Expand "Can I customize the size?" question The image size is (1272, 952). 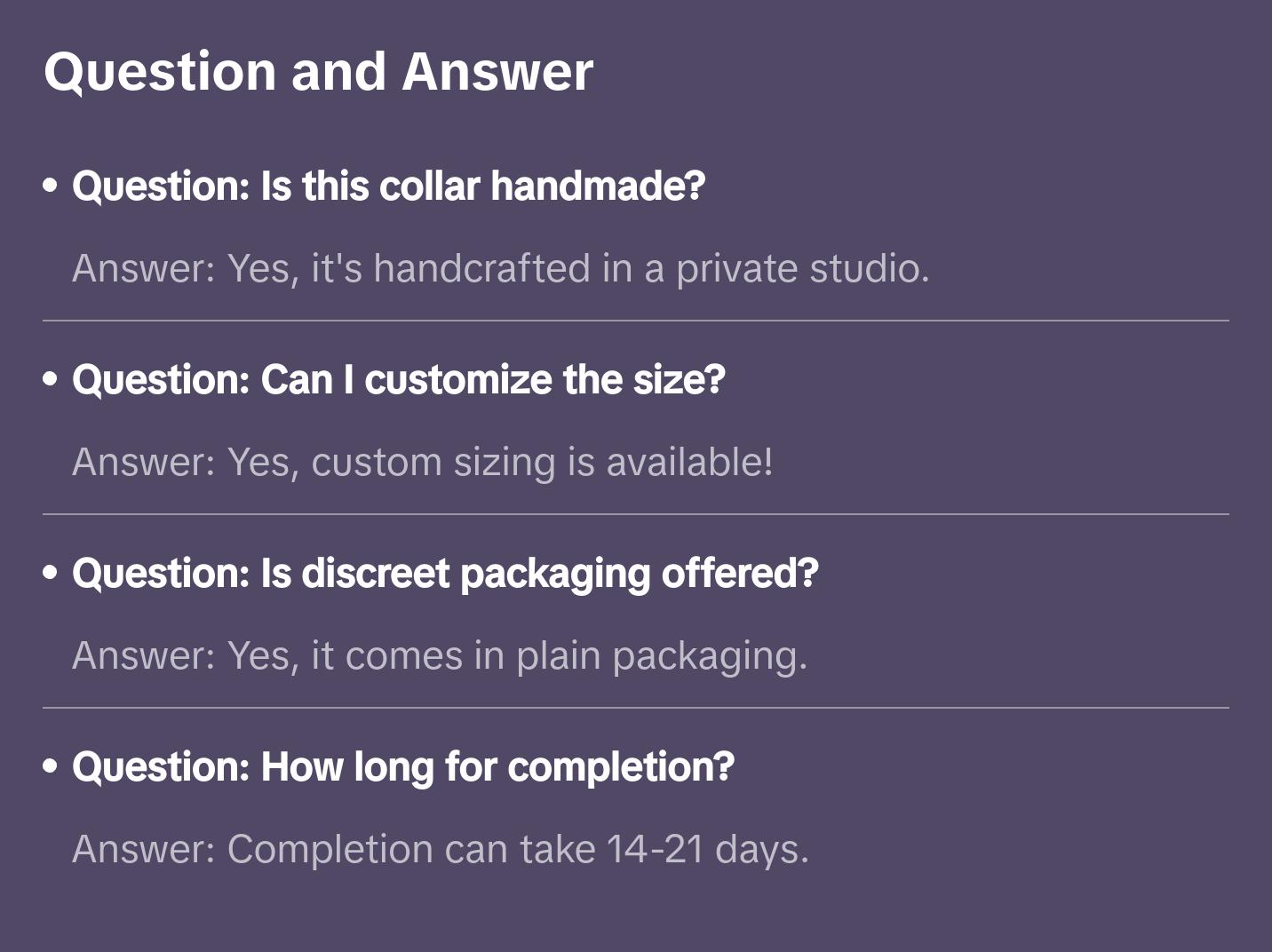(398, 379)
